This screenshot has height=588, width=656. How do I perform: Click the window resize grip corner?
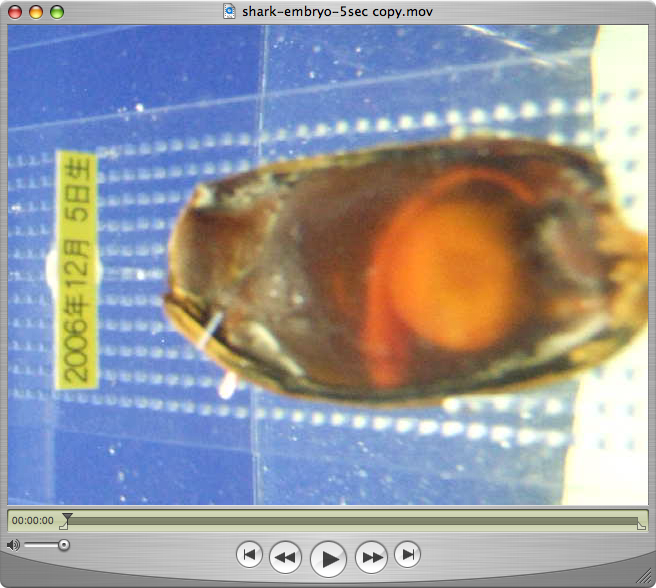[x=644, y=577]
